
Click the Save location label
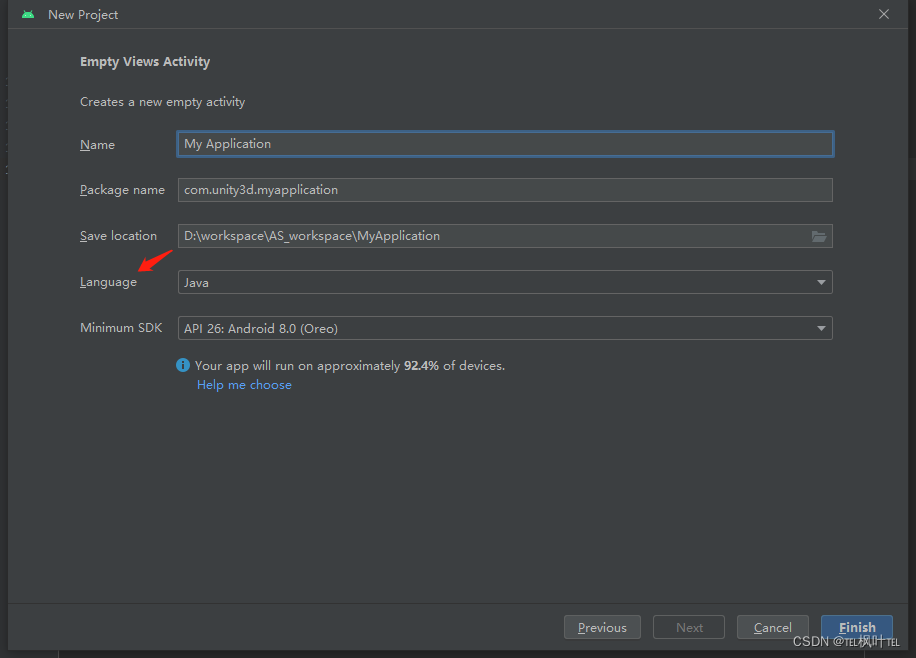(118, 236)
